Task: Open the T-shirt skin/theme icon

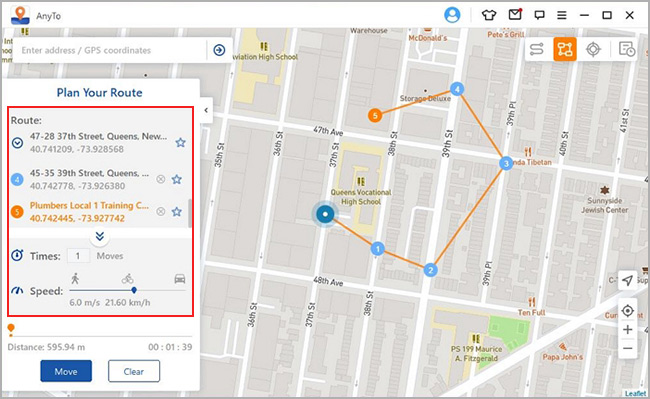Action: click(489, 15)
